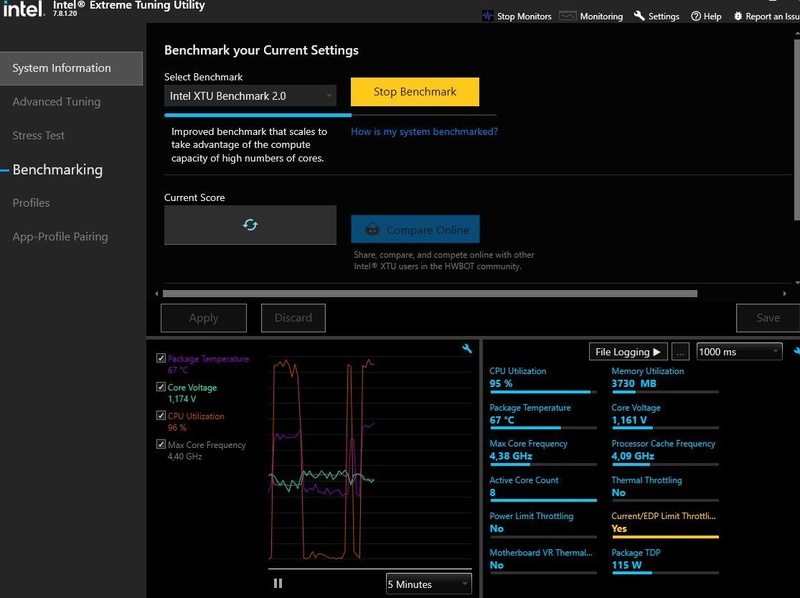Click Report an Issue label

772,16
